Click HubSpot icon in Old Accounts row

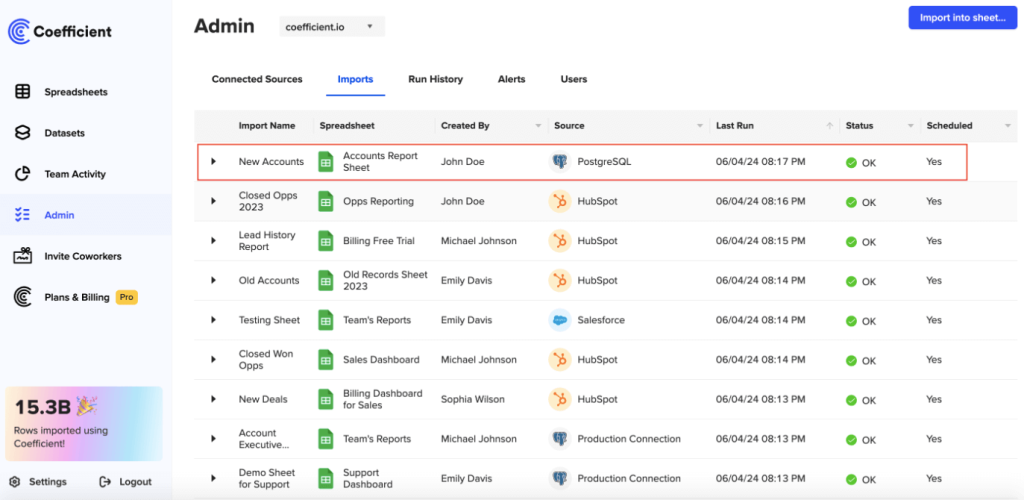(560, 281)
